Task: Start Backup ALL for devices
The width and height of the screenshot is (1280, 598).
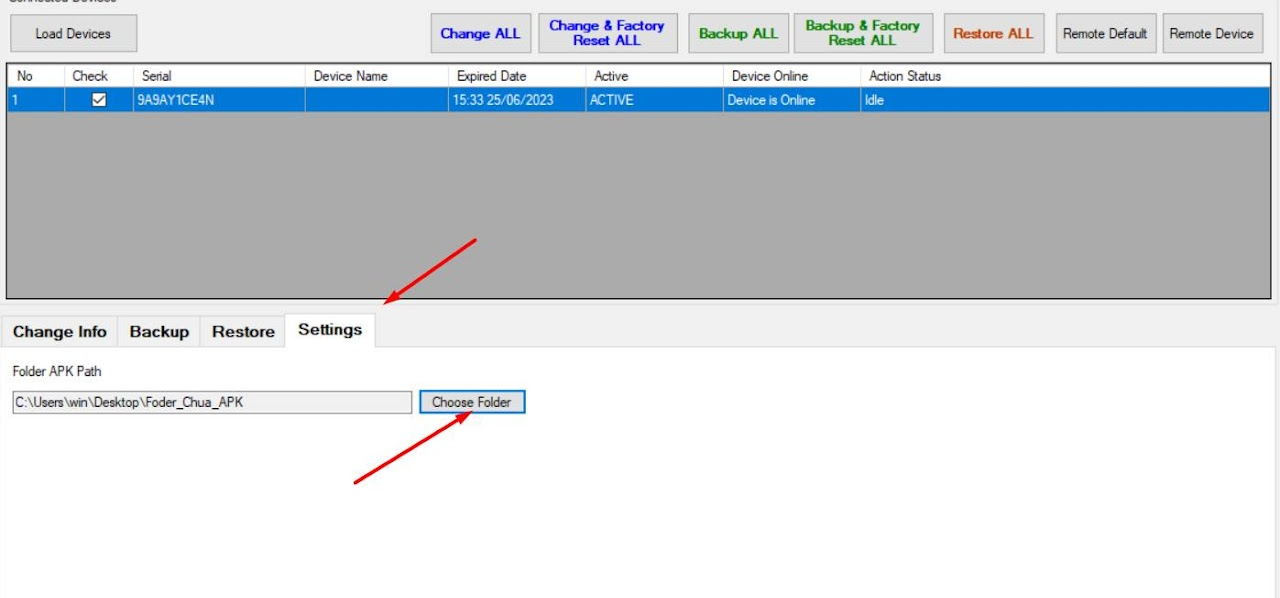Action: tap(738, 33)
